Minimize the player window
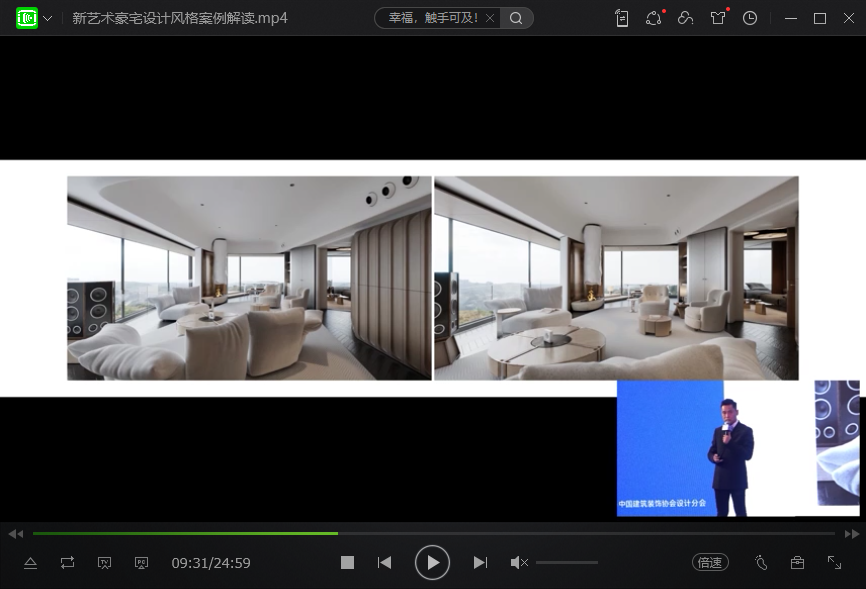 point(791,18)
